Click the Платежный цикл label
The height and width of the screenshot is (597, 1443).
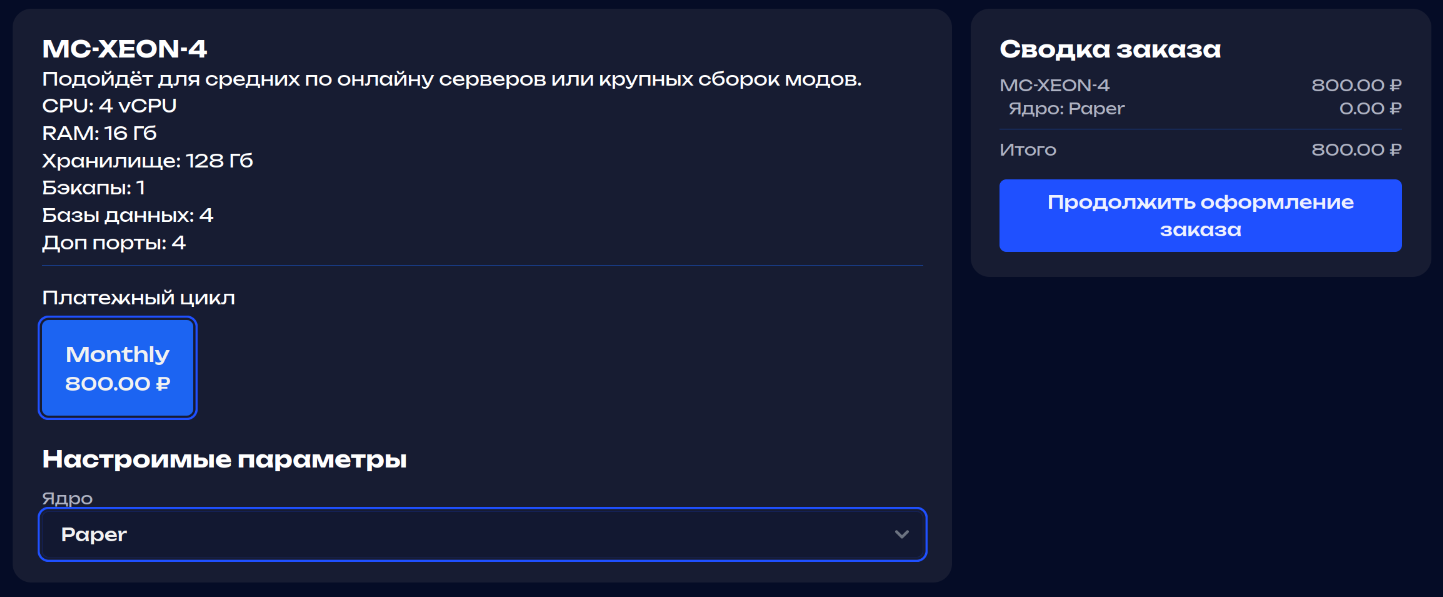(139, 298)
